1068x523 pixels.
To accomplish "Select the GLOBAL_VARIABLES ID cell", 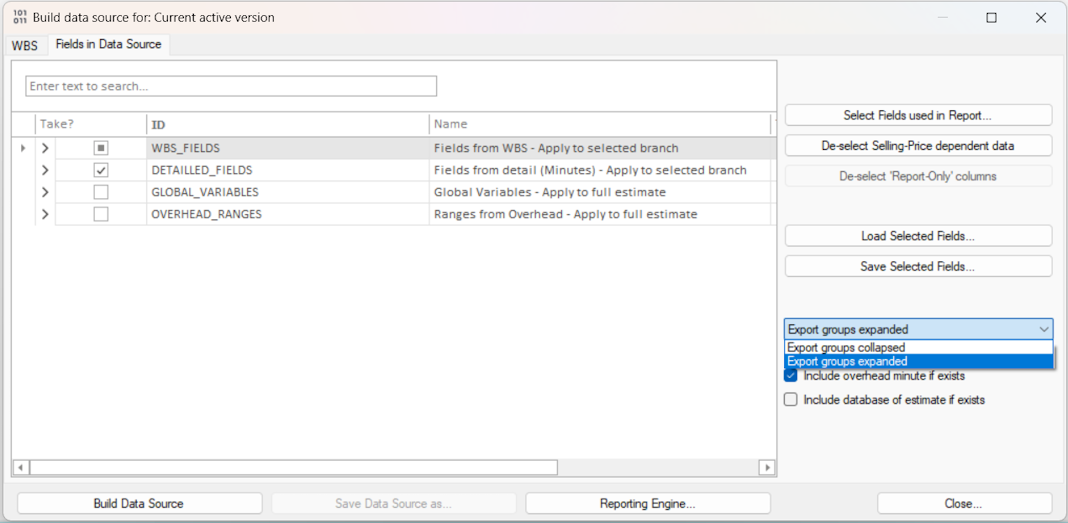I will pos(287,192).
